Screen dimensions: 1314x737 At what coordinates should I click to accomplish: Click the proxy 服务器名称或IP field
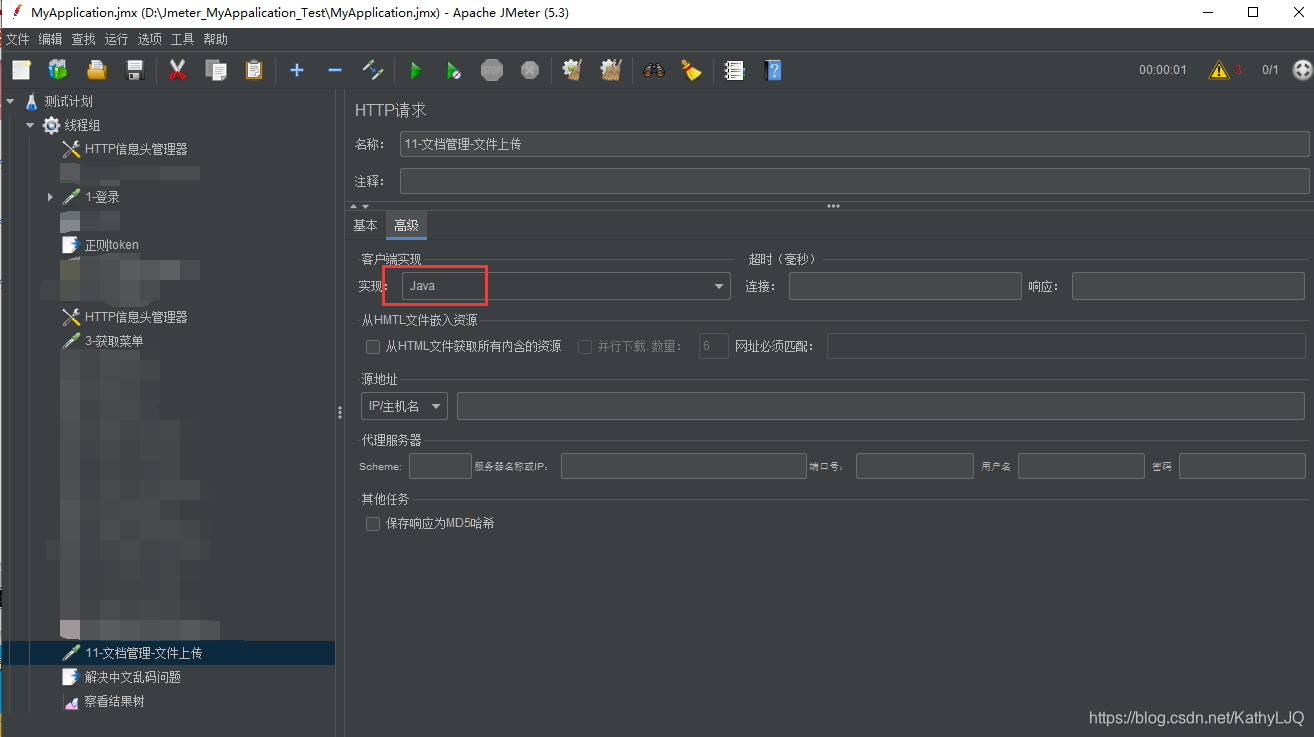pos(684,466)
